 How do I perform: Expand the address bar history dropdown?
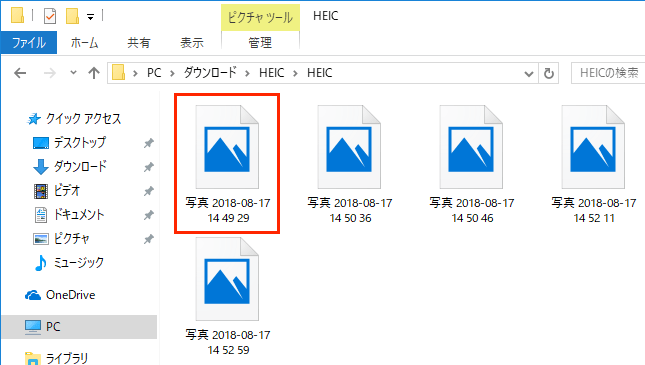click(x=529, y=74)
